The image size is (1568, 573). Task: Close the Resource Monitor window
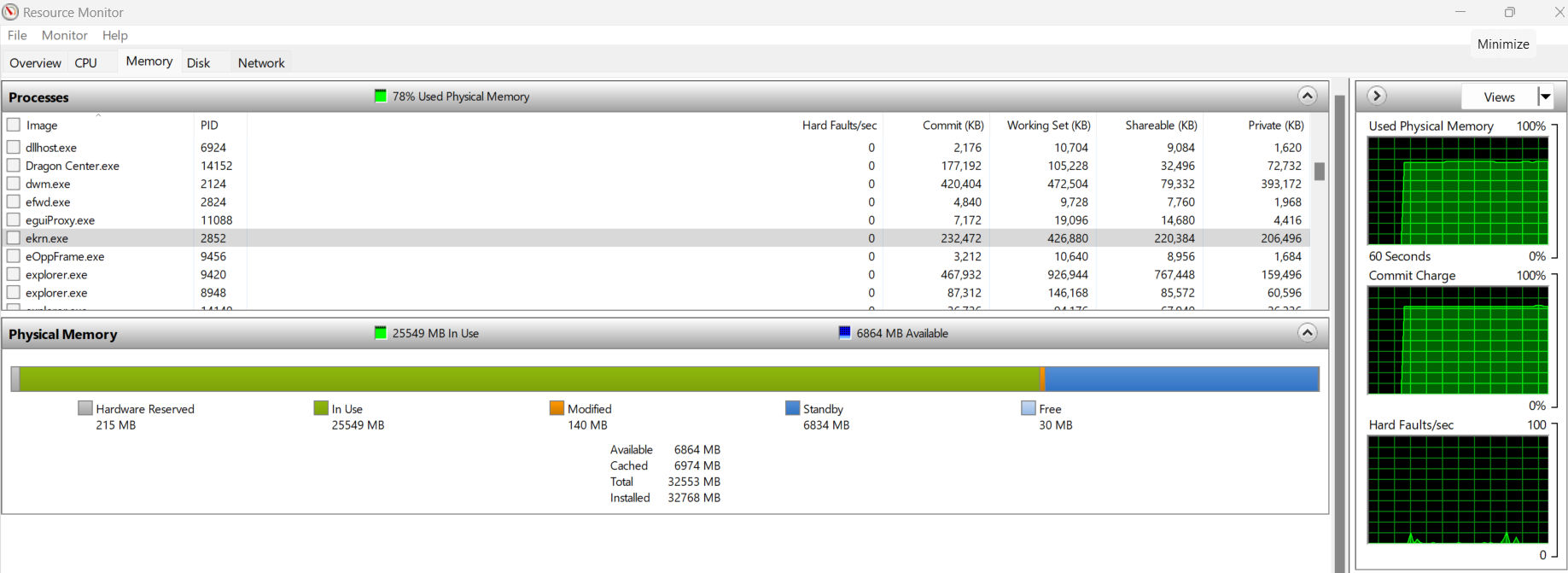pyautogui.click(x=1559, y=12)
